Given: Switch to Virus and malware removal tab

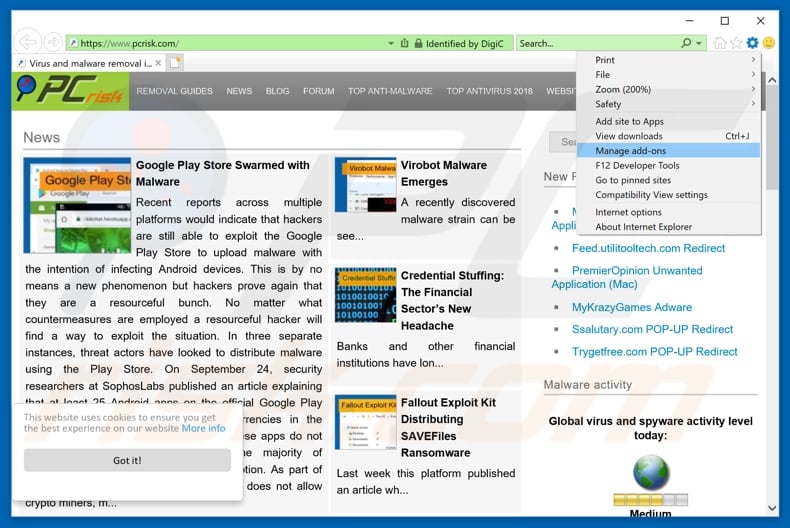Looking at the screenshot, I should (x=90, y=63).
